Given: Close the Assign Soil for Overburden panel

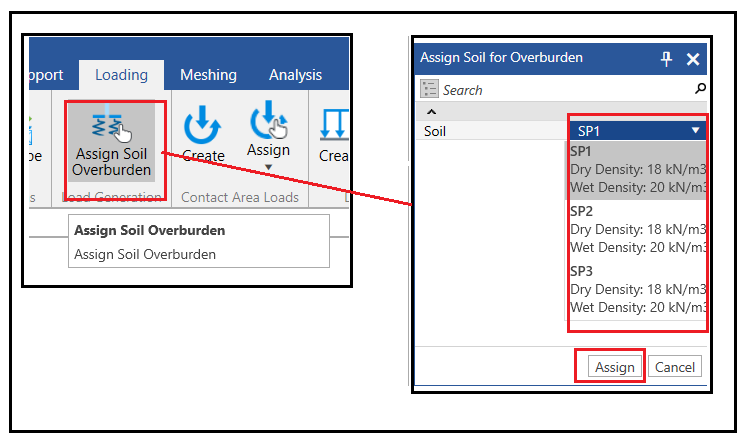Looking at the screenshot, I should coord(693,59).
